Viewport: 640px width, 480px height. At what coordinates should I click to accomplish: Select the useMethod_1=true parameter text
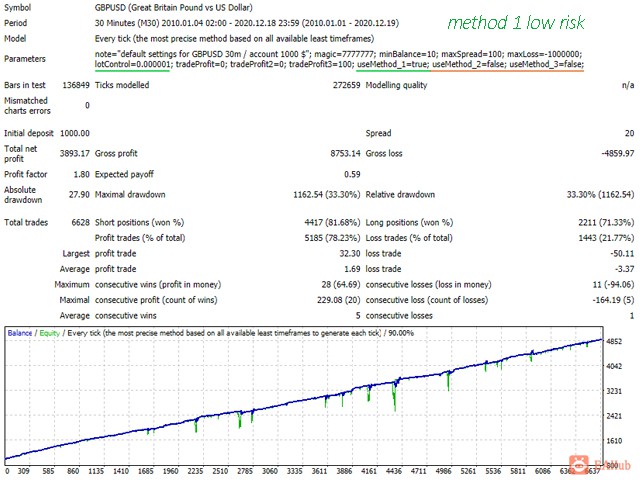[393, 64]
